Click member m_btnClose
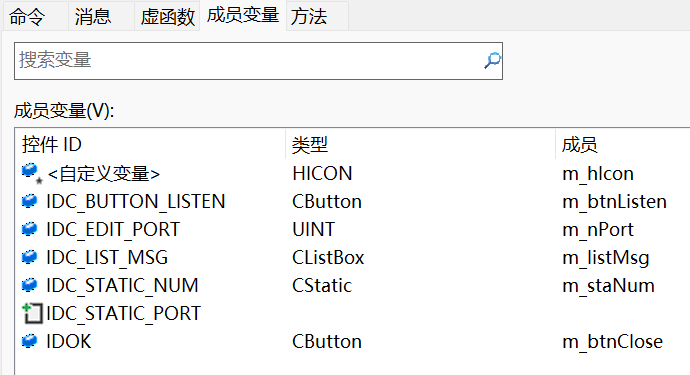This screenshot has width=690, height=375. pyautogui.click(x=613, y=342)
